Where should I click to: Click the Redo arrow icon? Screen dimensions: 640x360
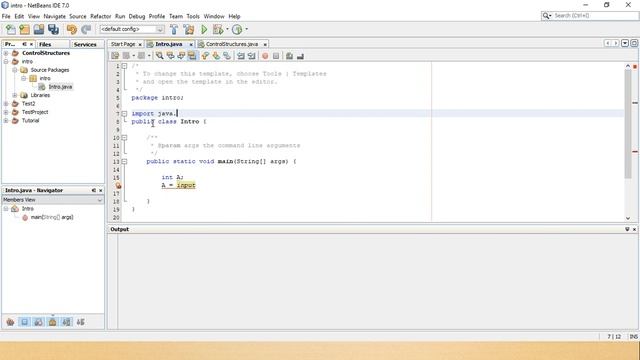point(86,29)
